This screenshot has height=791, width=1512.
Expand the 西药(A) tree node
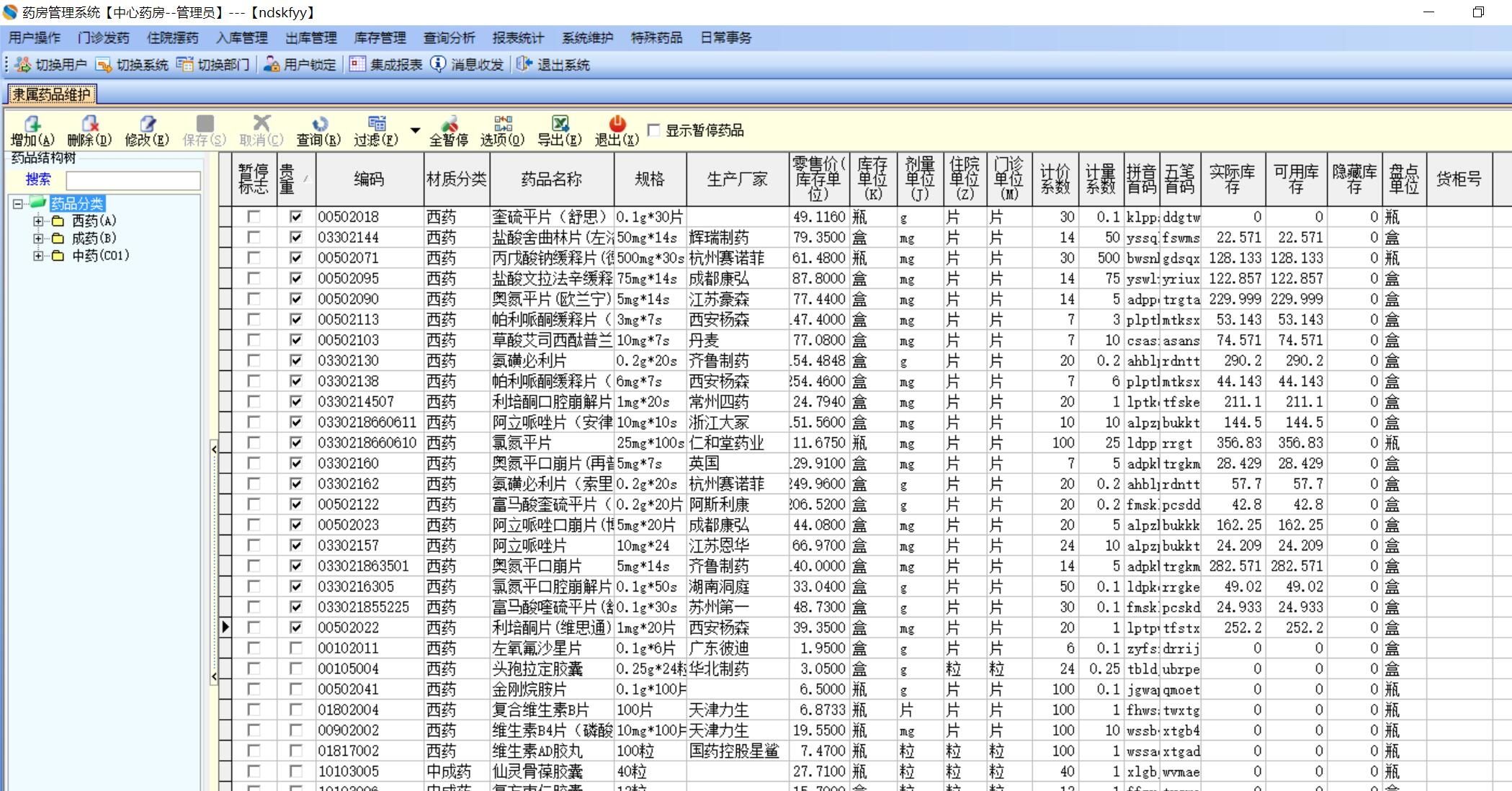[38, 221]
